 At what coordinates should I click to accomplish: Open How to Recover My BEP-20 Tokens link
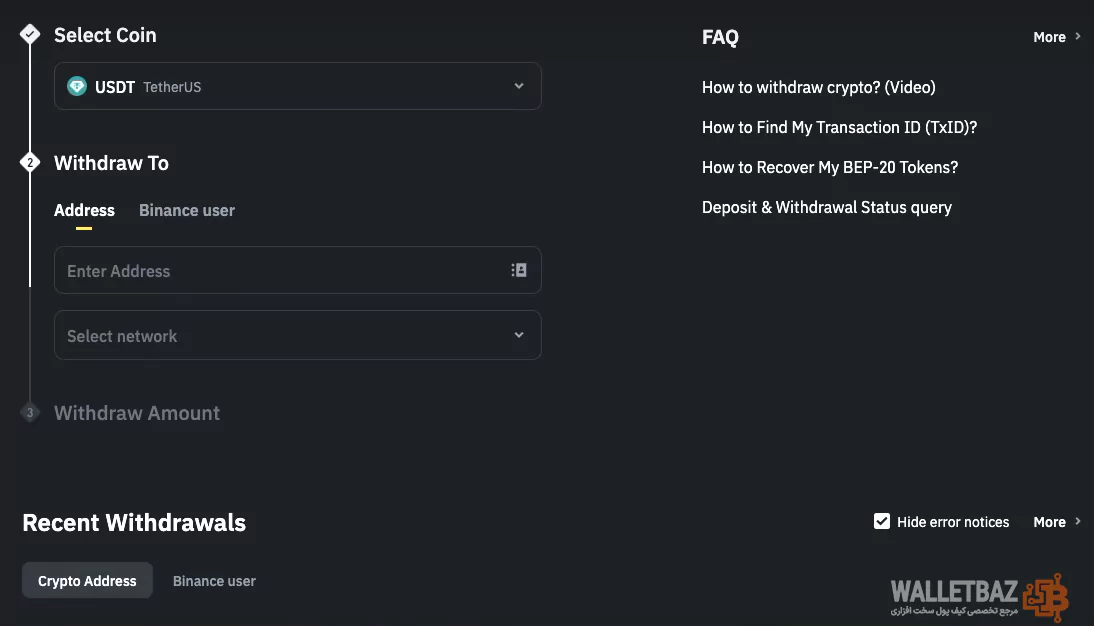click(x=829, y=168)
